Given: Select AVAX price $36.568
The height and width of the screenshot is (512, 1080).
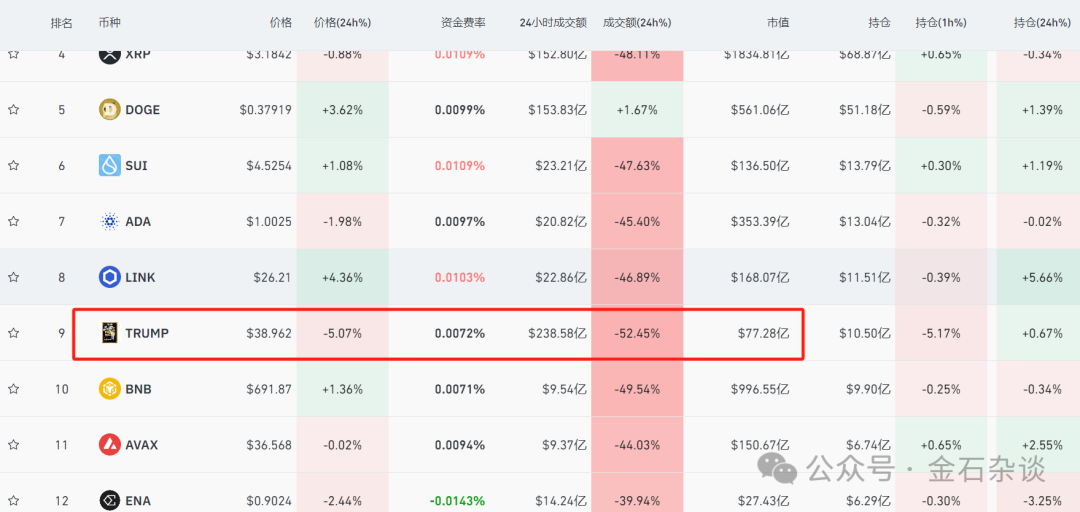Looking at the screenshot, I should 269,444.
